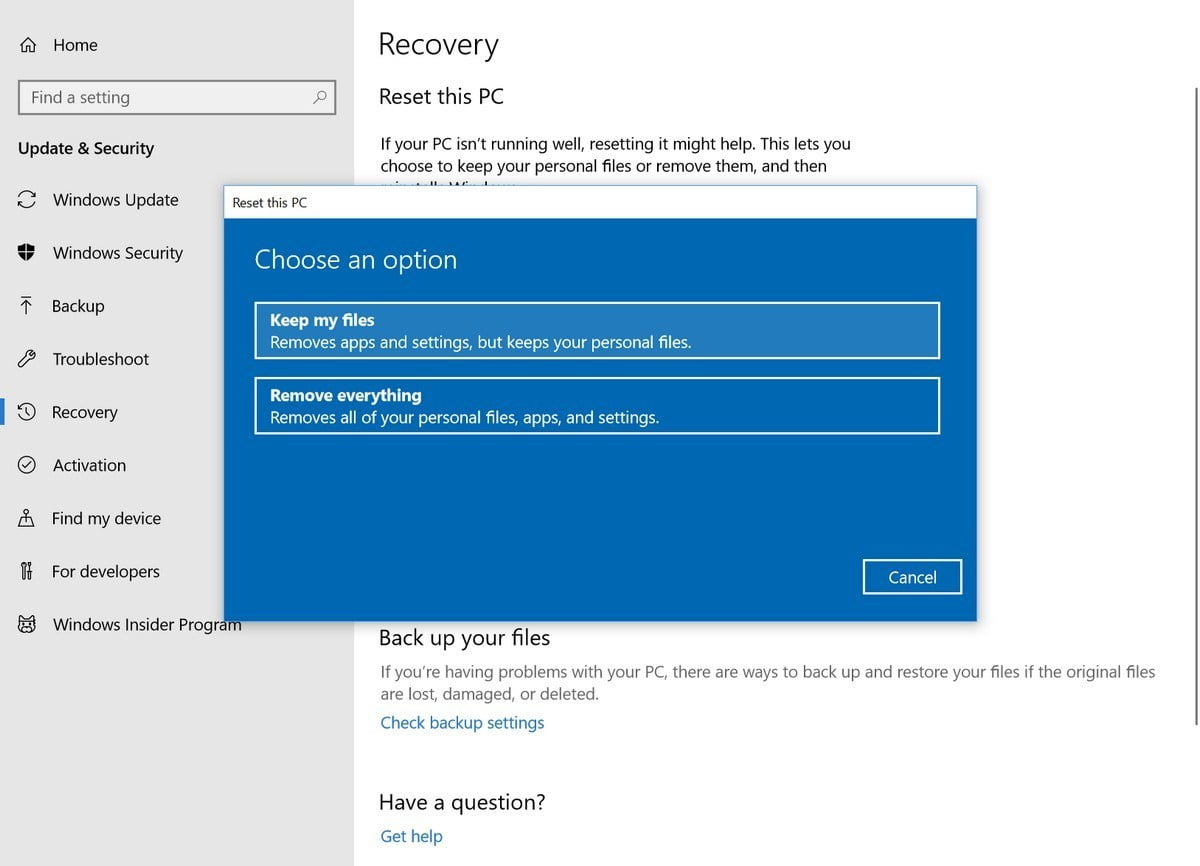Choose the Remove everything option

point(597,405)
